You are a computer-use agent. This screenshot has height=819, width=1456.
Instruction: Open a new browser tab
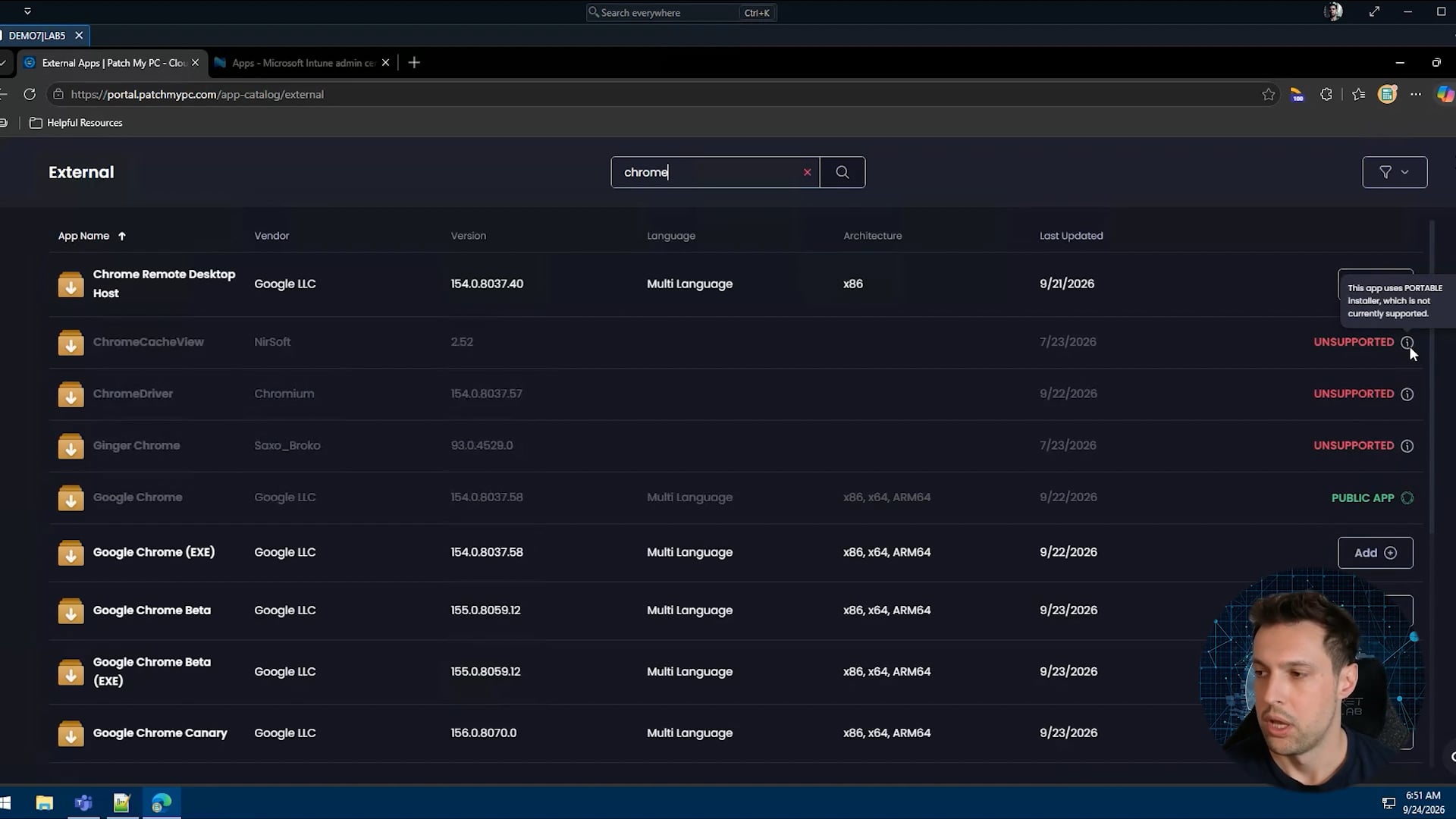414,63
